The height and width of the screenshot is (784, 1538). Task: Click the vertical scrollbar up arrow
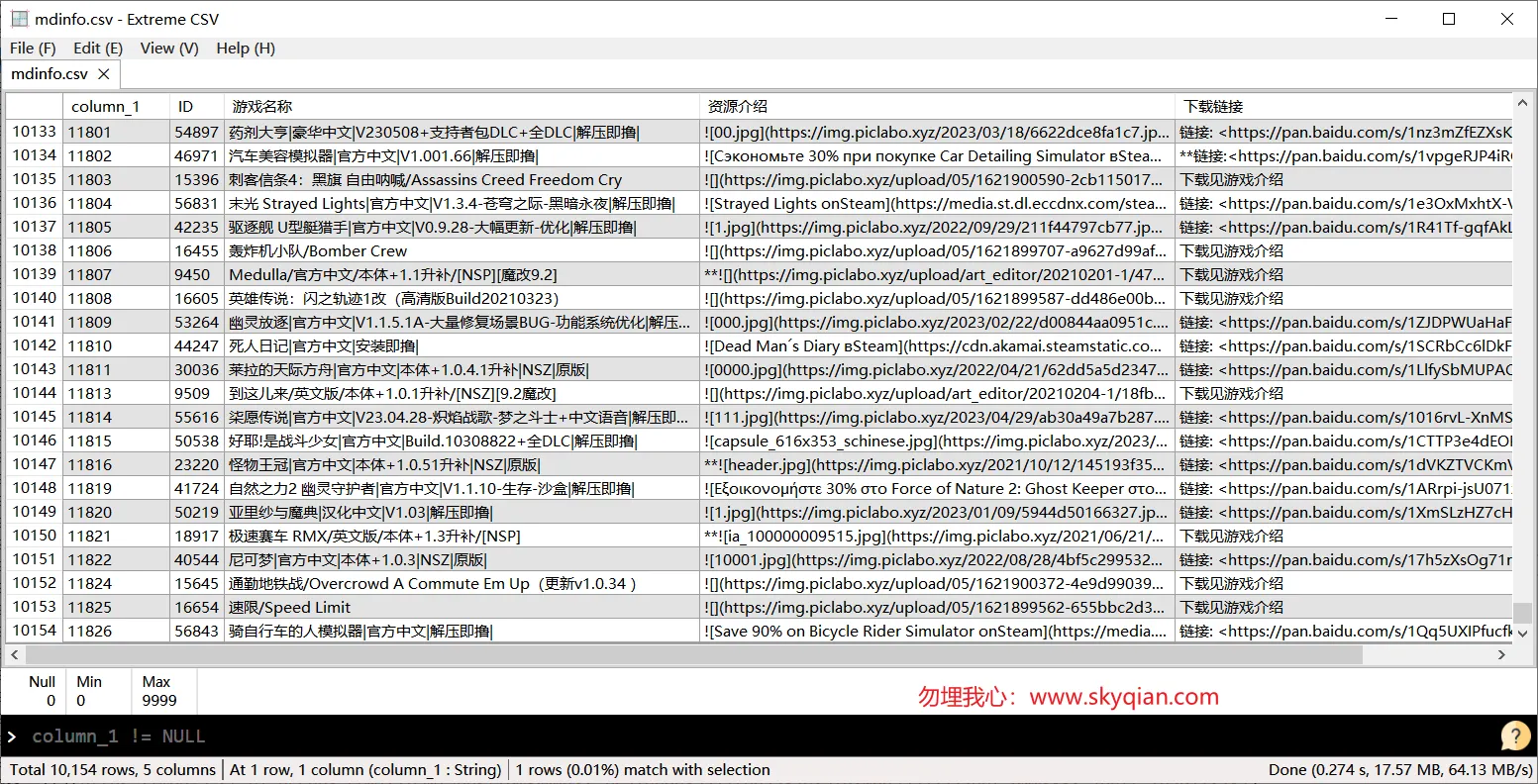click(1523, 101)
